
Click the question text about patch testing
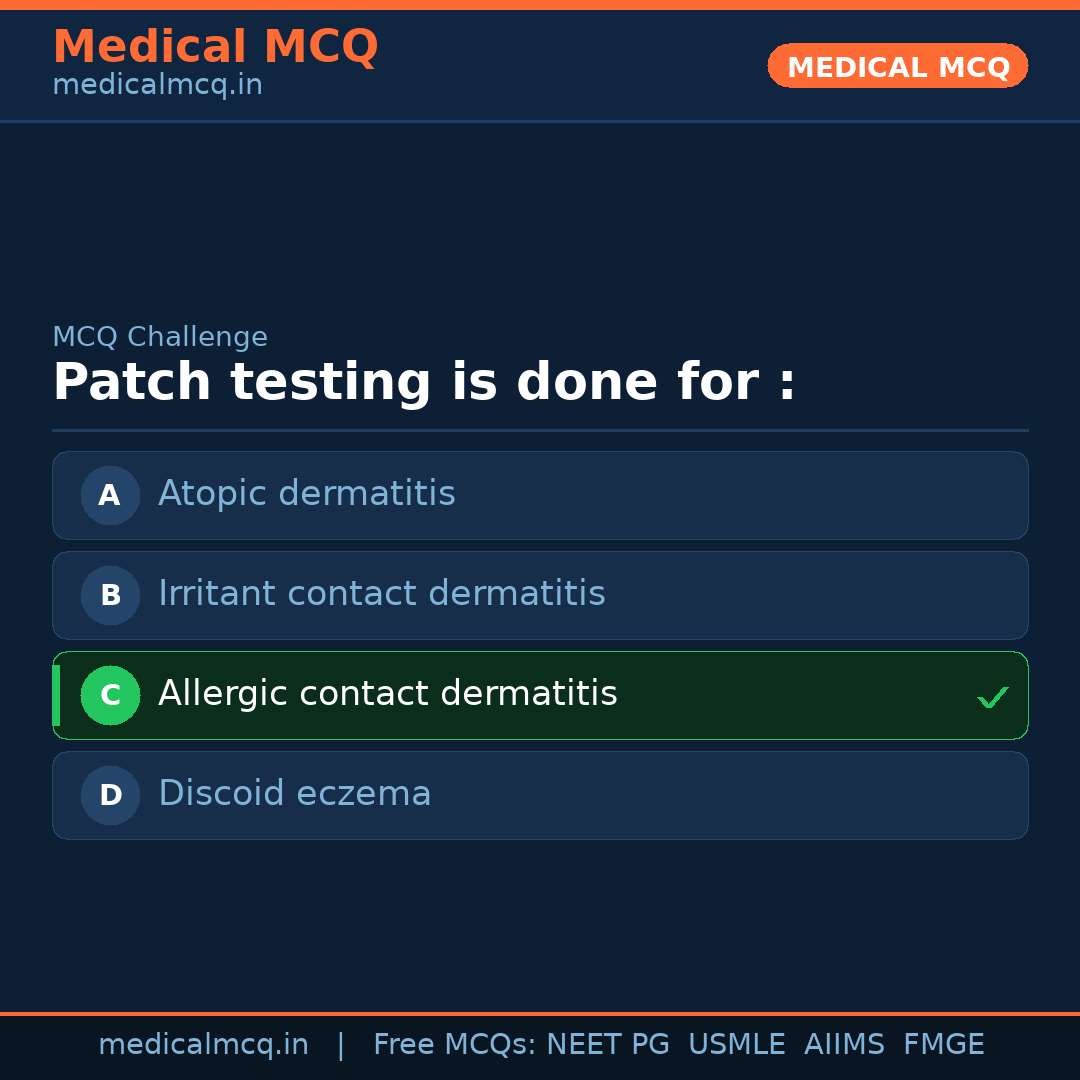pyautogui.click(x=424, y=383)
